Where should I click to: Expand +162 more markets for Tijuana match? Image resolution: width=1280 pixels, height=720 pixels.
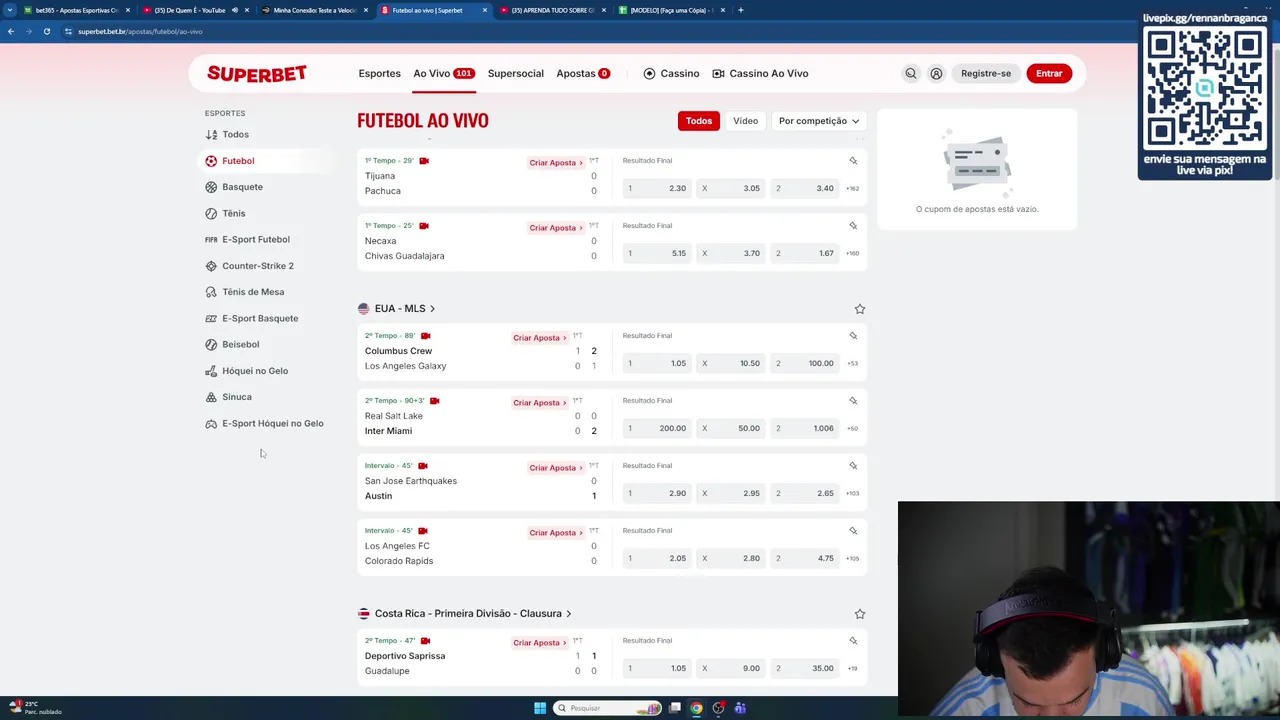tap(852, 188)
